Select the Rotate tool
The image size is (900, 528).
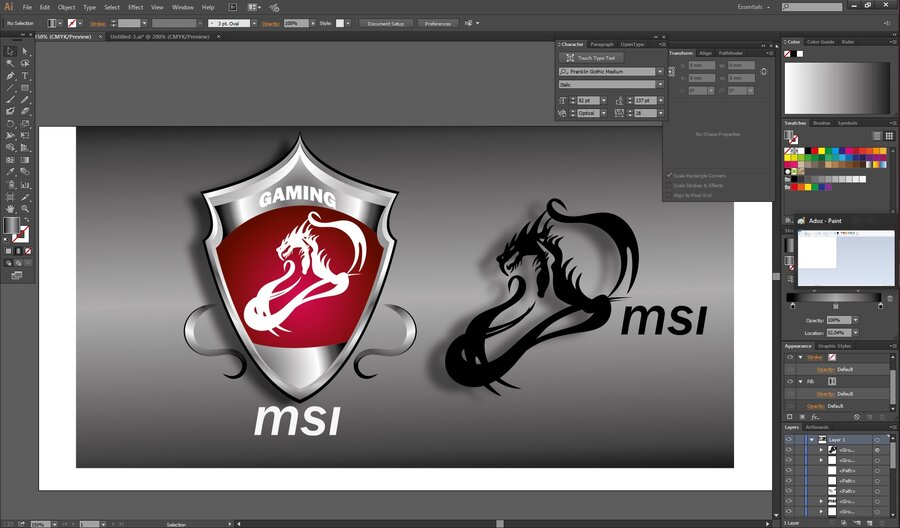[x=10, y=124]
